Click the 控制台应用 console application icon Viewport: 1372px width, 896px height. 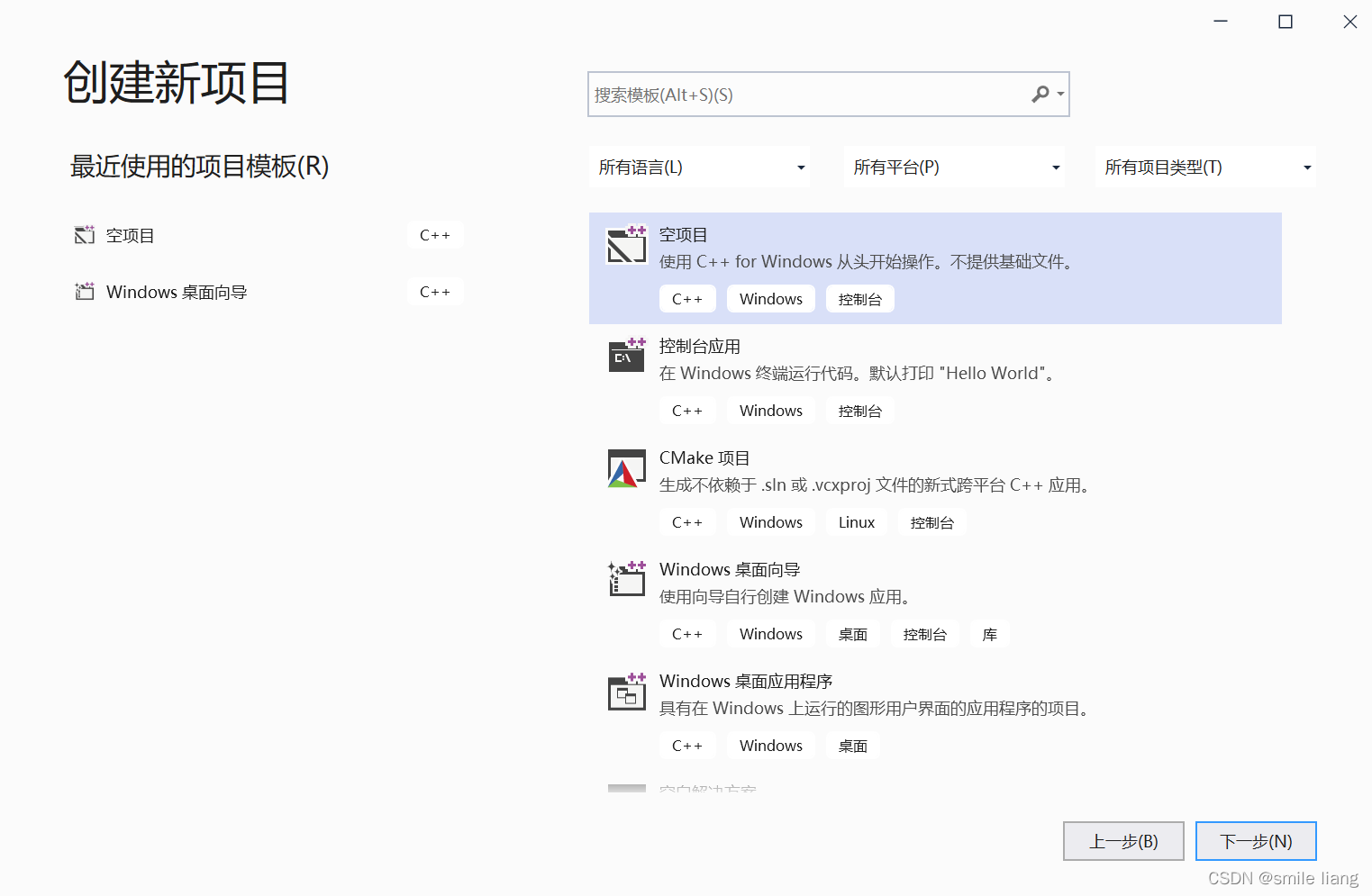(626, 355)
